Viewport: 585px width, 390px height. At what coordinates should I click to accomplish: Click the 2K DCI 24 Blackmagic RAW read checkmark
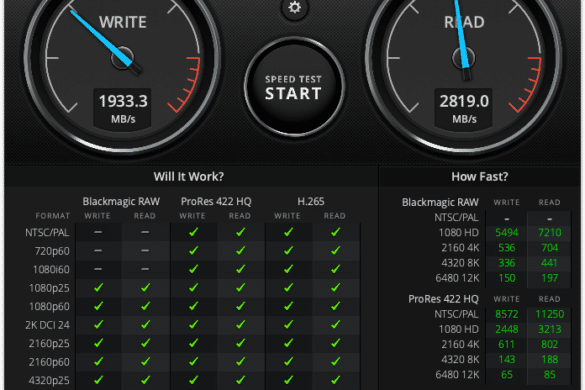tap(146, 324)
